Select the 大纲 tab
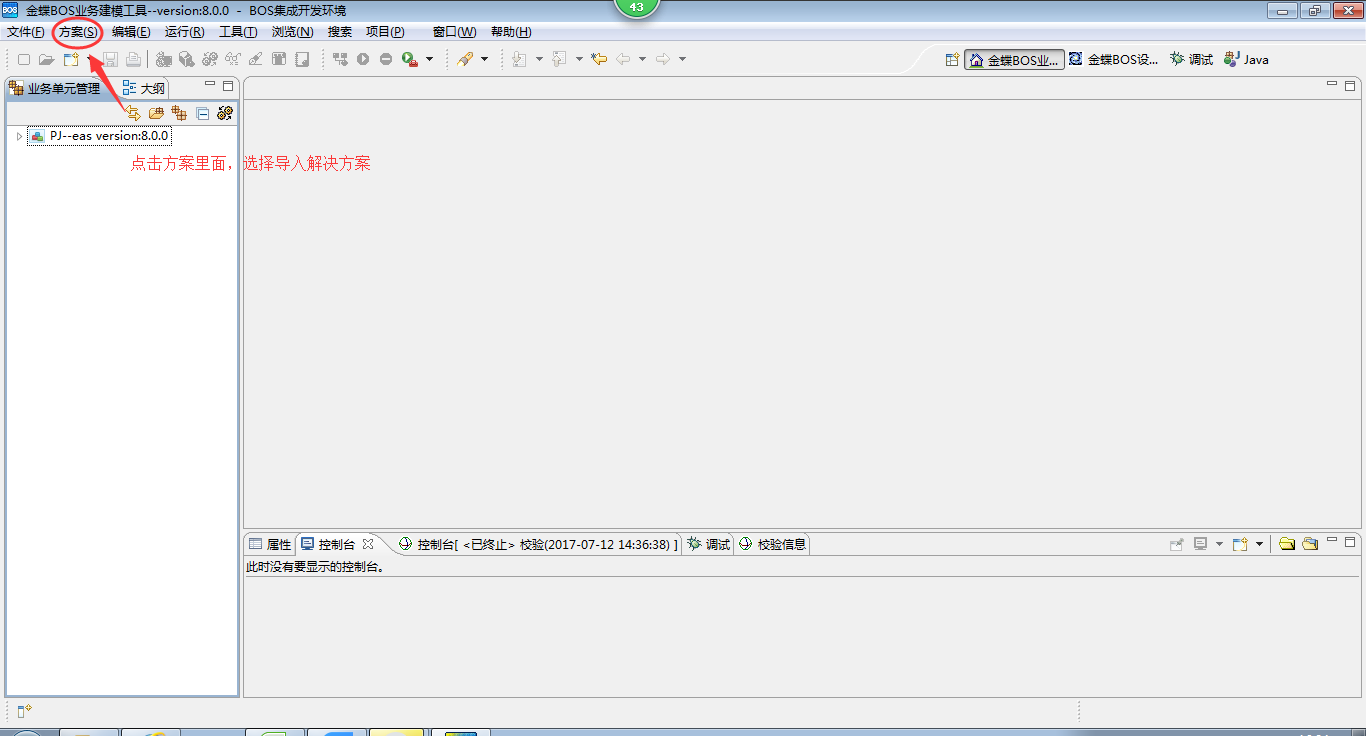This screenshot has height=736, width=1366. point(144,88)
